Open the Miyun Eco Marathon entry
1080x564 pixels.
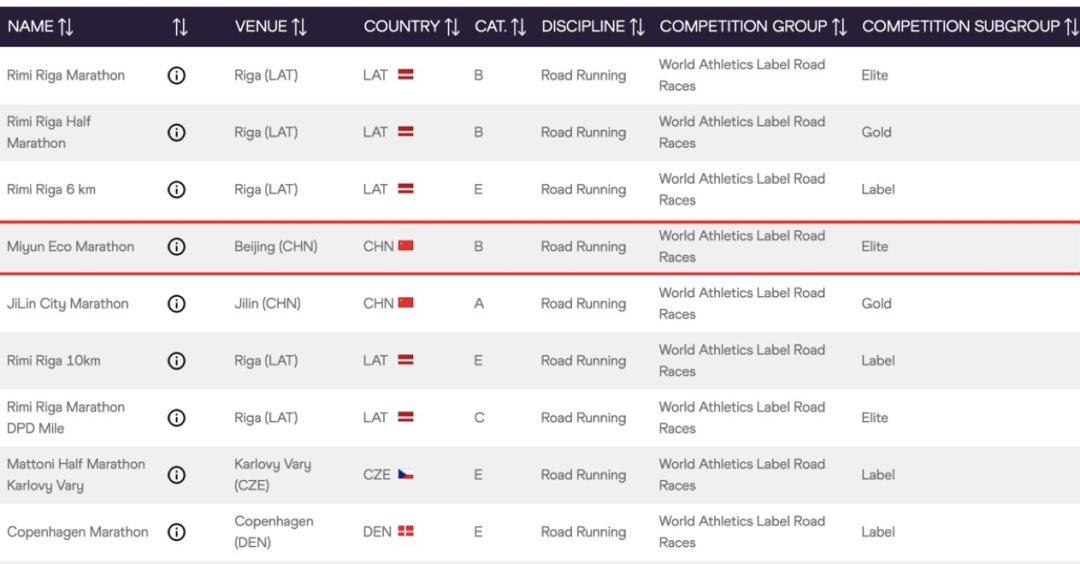click(x=70, y=246)
